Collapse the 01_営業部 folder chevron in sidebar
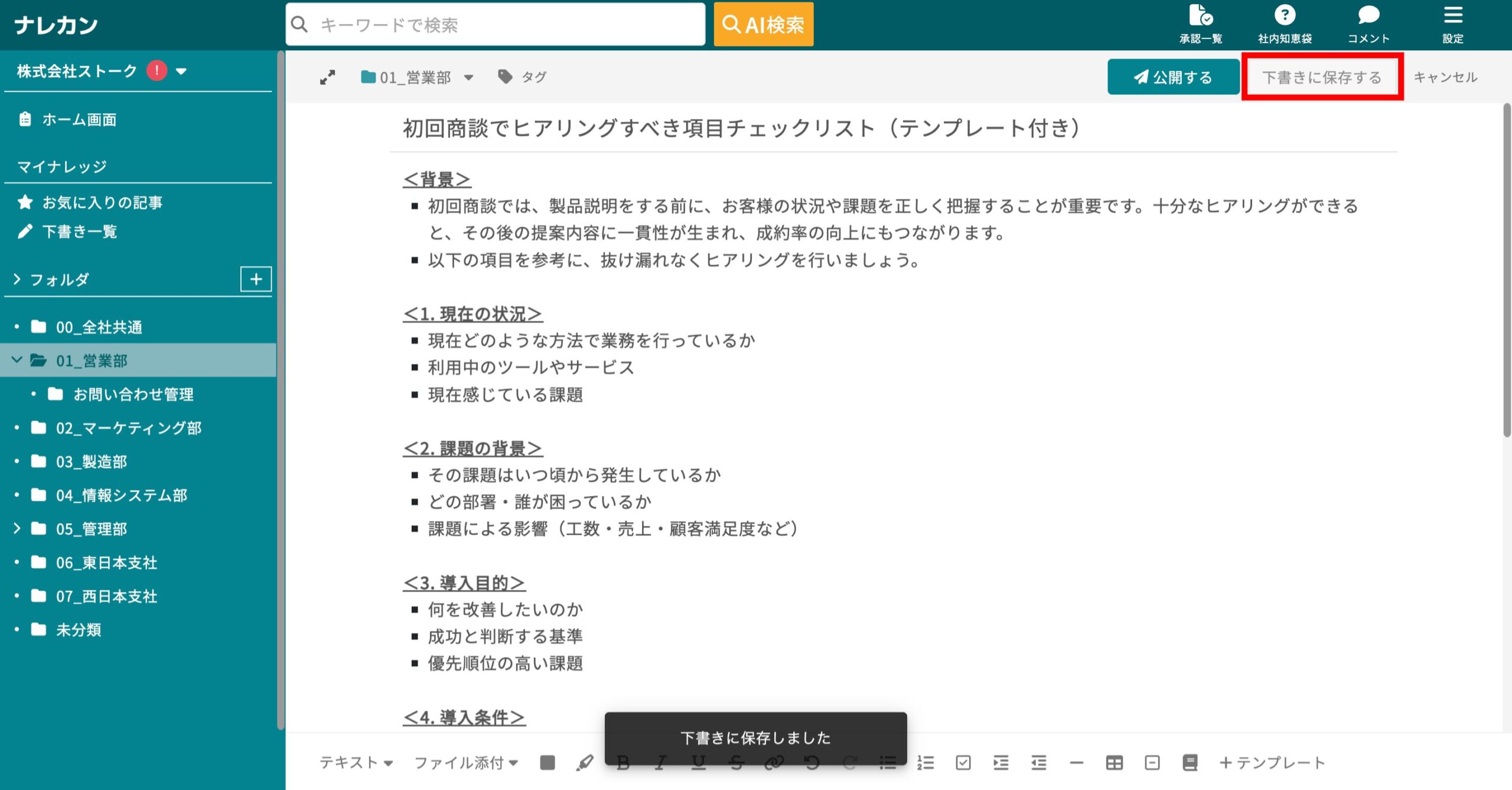This screenshot has width=1512, height=790. pyautogui.click(x=17, y=360)
